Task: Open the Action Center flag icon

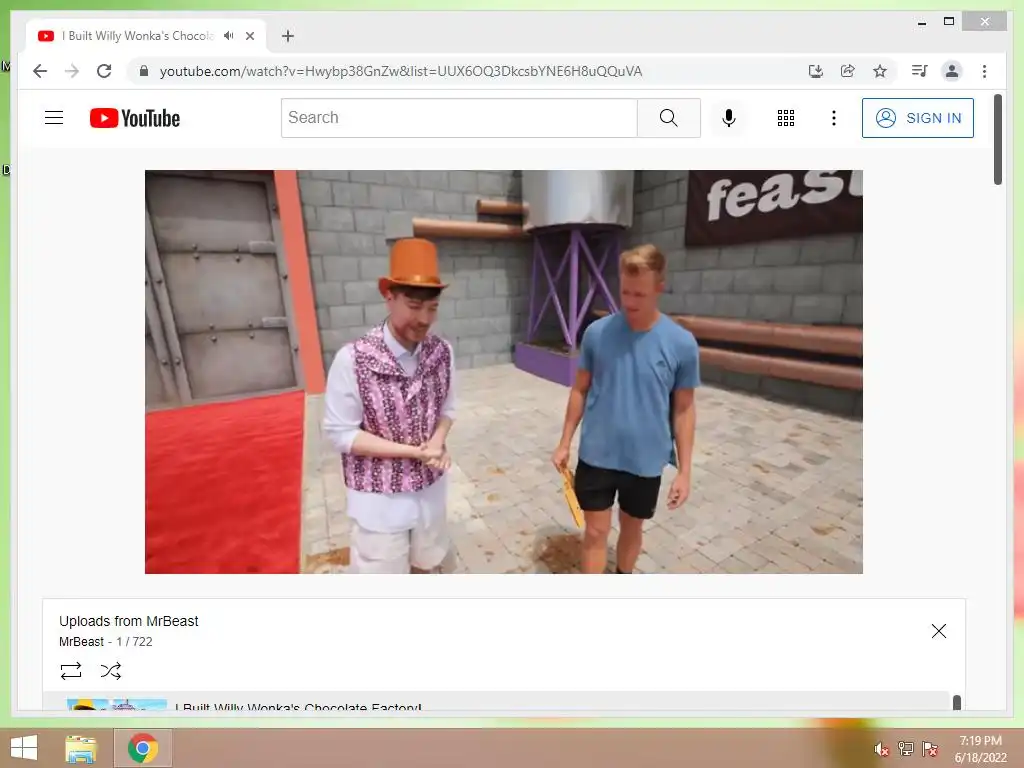Action: (929, 748)
